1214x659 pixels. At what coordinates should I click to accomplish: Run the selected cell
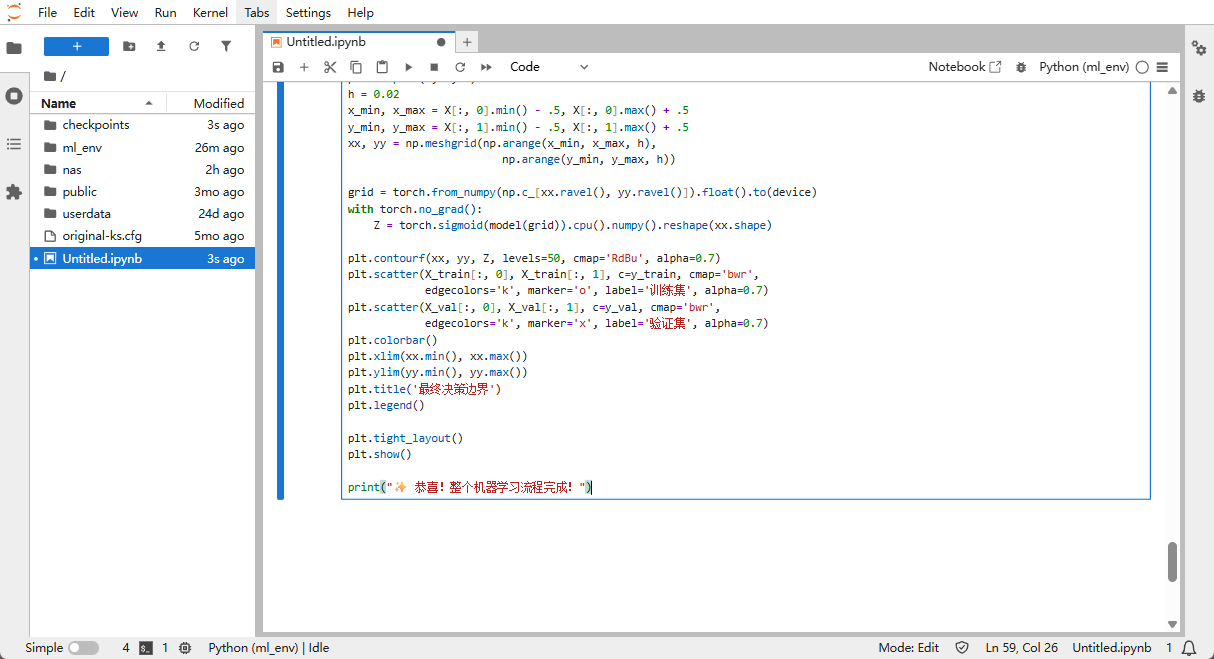[x=408, y=67]
